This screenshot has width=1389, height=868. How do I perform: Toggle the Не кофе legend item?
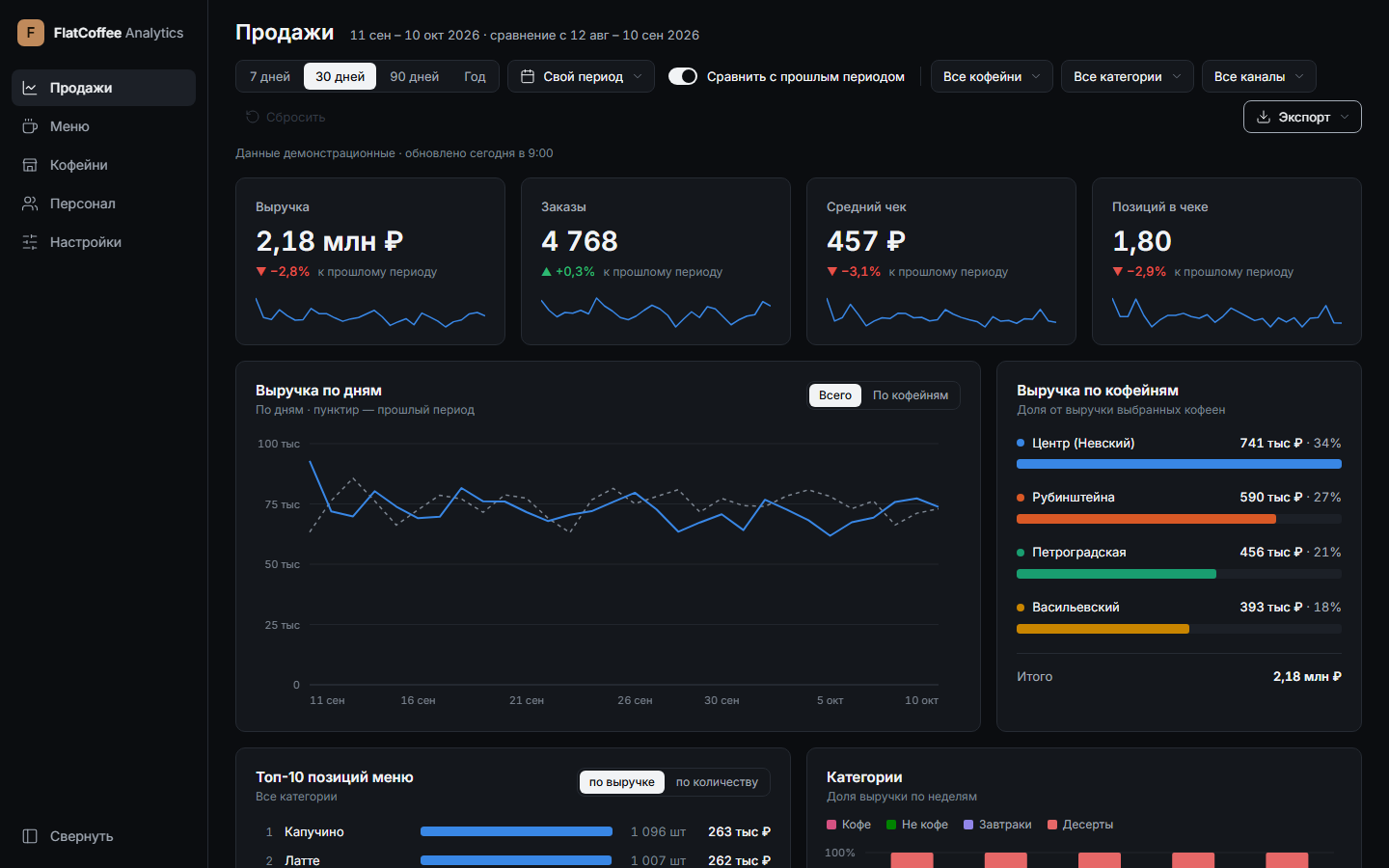click(917, 825)
